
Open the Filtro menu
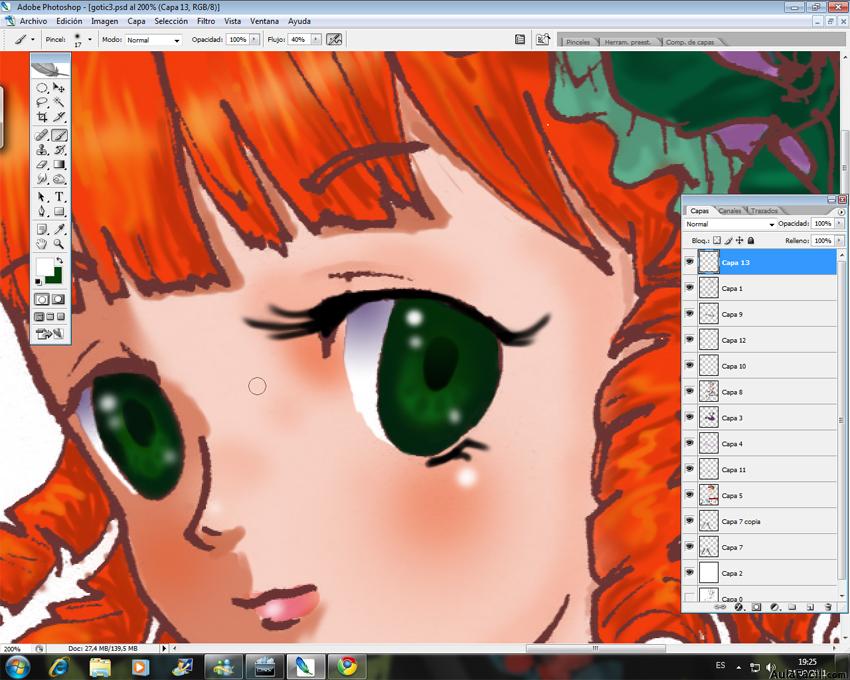[x=206, y=21]
